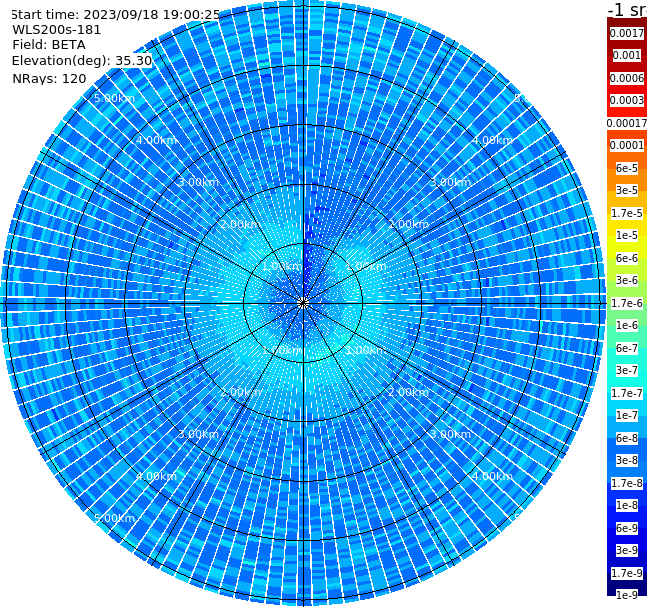This screenshot has width=647, height=607.
Task: Click the upper-right 4.00km range label
Action: click(492, 140)
